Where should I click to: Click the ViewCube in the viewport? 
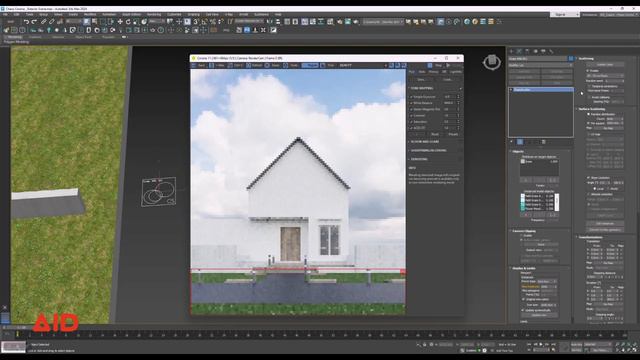tap(492, 62)
